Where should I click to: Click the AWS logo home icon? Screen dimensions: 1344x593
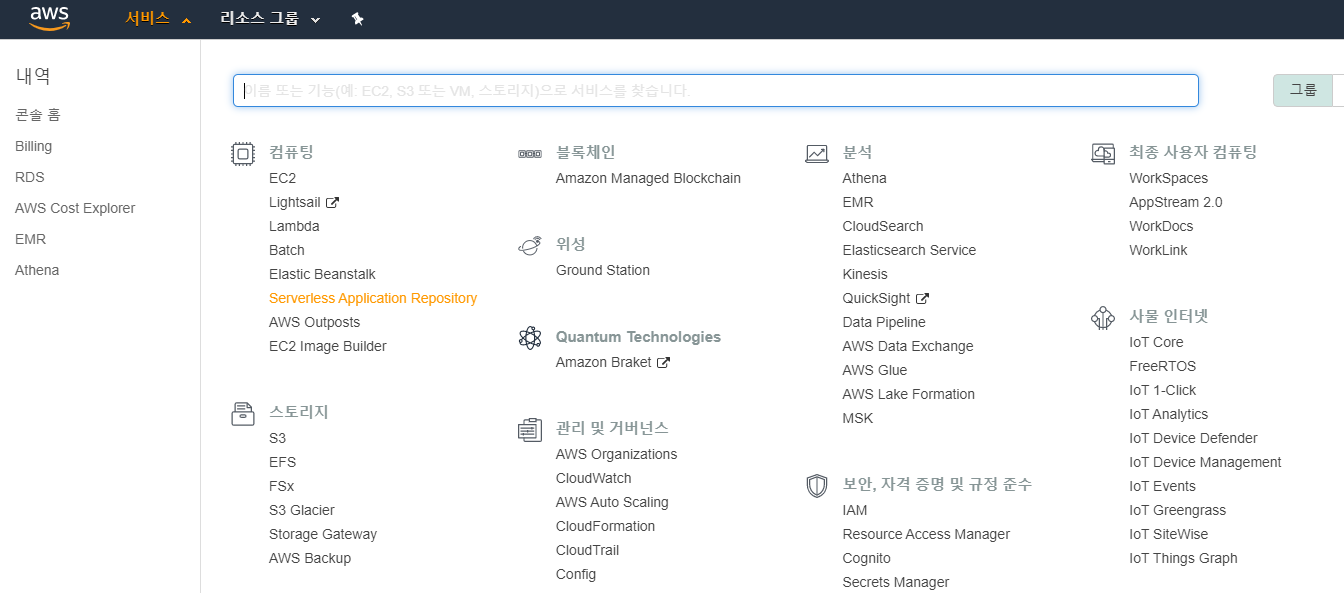[x=49, y=18]
